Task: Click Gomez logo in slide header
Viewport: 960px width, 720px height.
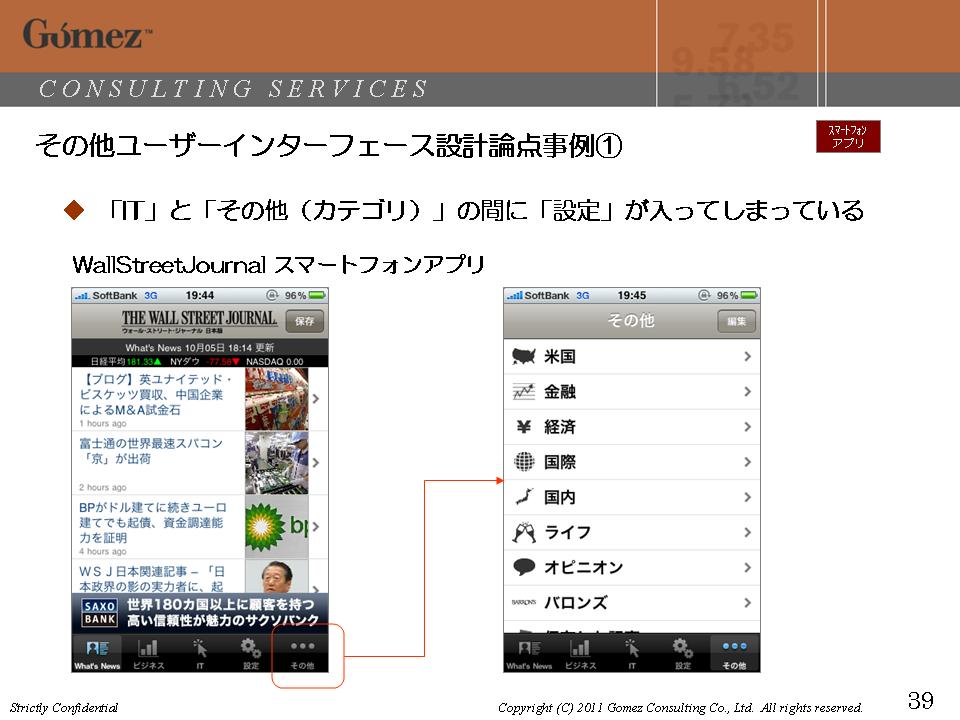Action: pos(88,34)
